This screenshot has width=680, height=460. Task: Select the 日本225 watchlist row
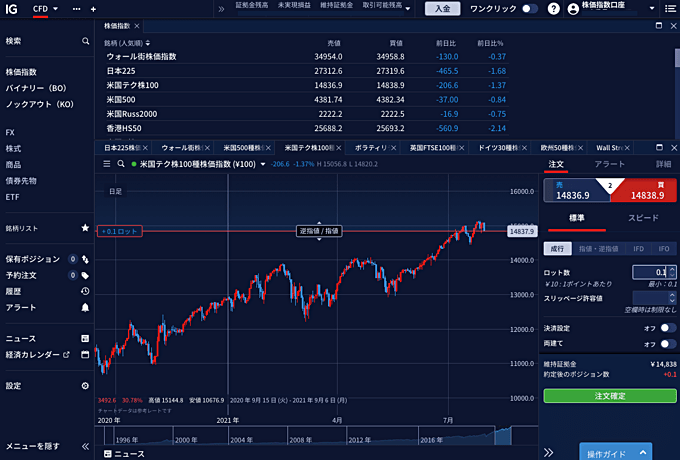tap(306, 71)
